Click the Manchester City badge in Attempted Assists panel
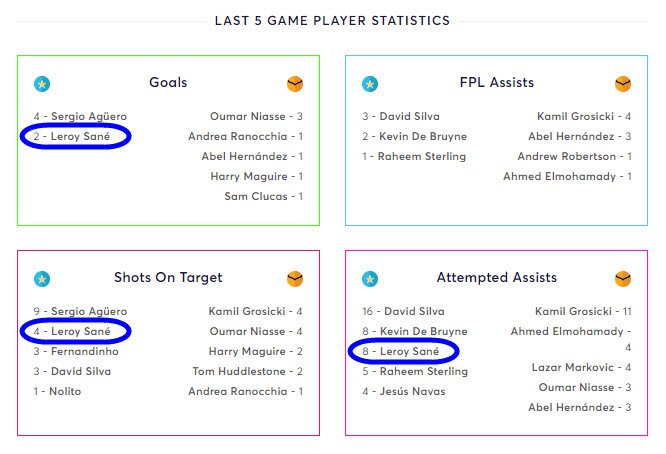The image size is (666, 454). pos(370,279)
